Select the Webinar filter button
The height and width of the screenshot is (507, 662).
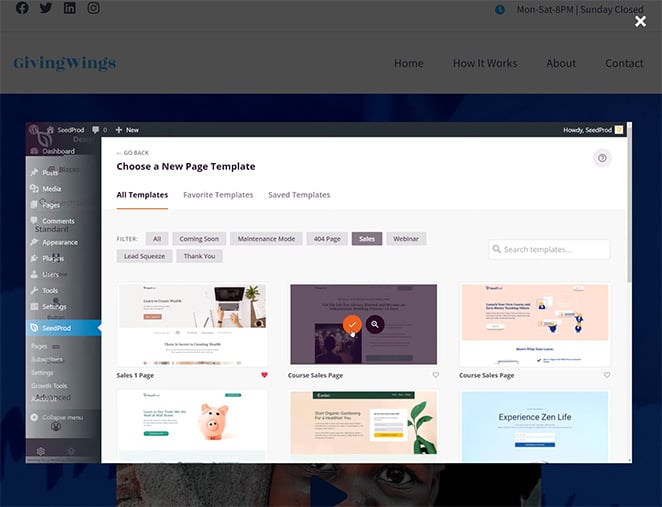(x=406, y=239)
